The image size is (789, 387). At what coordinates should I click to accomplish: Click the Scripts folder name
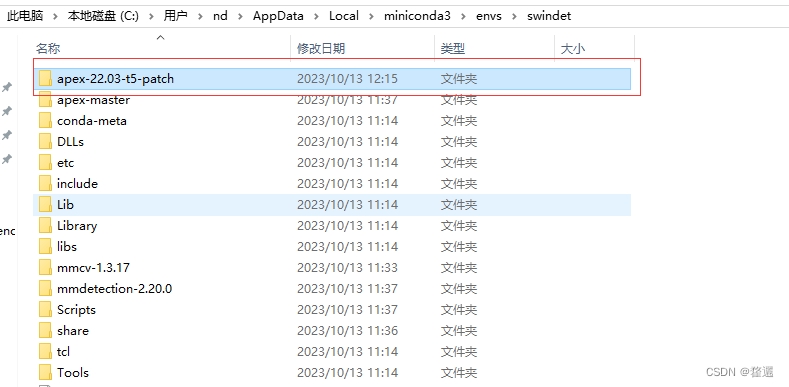(x=76, y=309)
